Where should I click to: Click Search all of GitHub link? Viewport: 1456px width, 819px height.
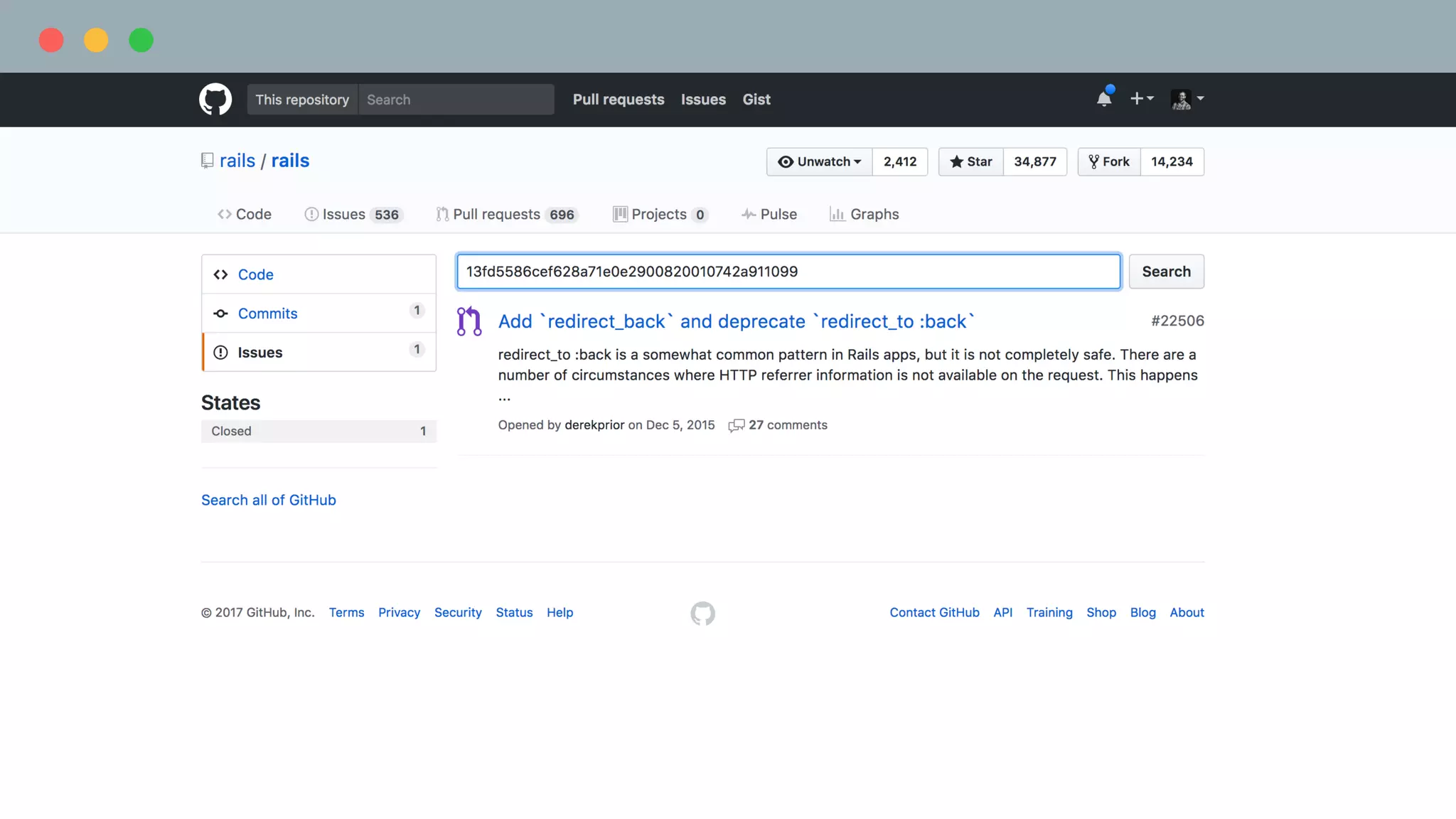[268, 500]
